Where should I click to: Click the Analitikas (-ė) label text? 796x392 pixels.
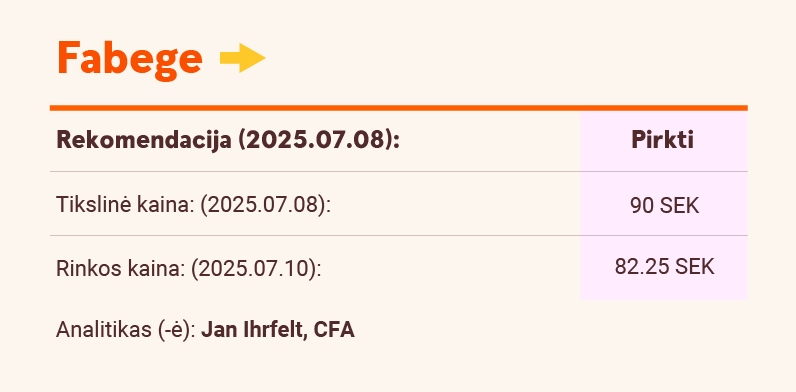[126, 330]
